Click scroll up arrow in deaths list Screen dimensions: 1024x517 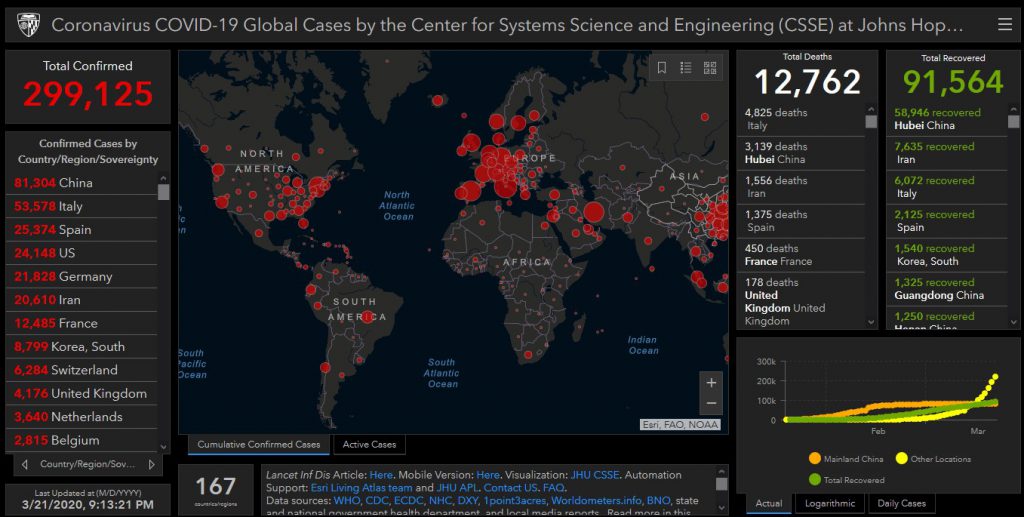871,108
